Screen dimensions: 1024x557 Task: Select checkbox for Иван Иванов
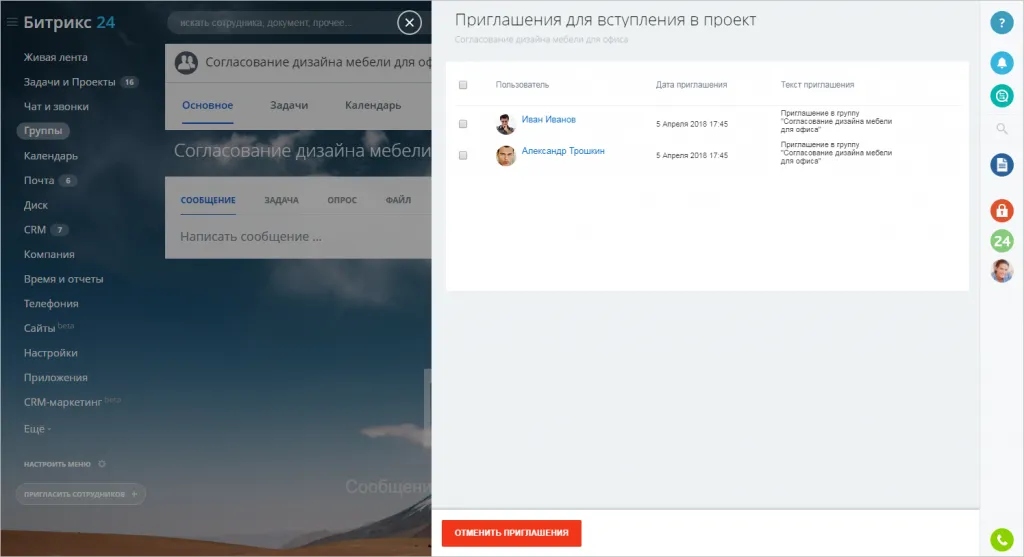463,124
